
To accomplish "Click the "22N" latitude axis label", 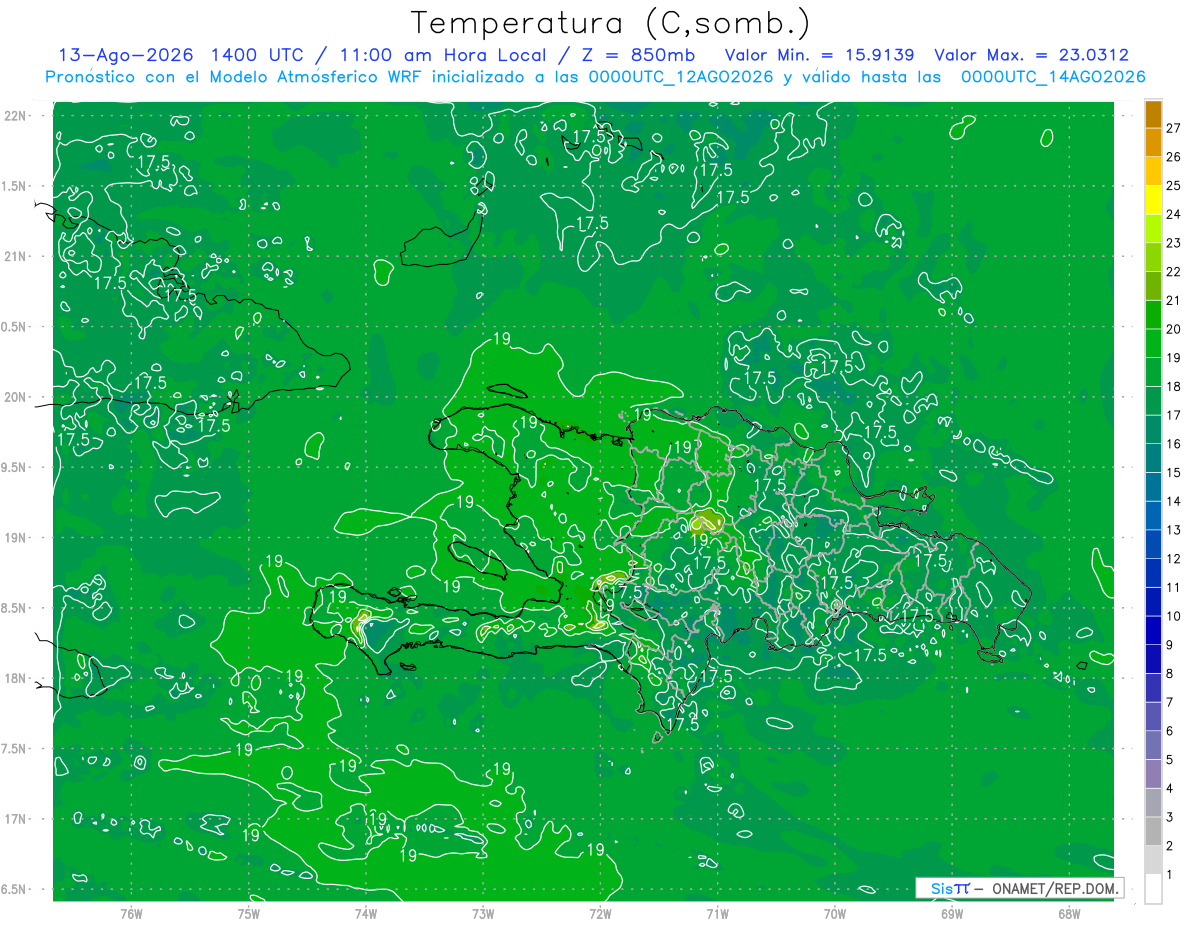I will pos(17,116).
